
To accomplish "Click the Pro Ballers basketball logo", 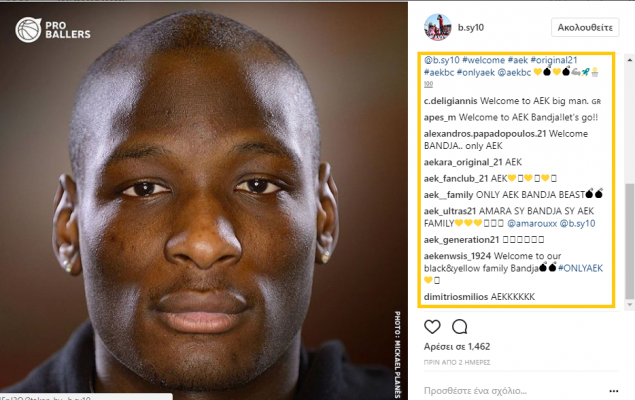I will [x=53, y=30].
